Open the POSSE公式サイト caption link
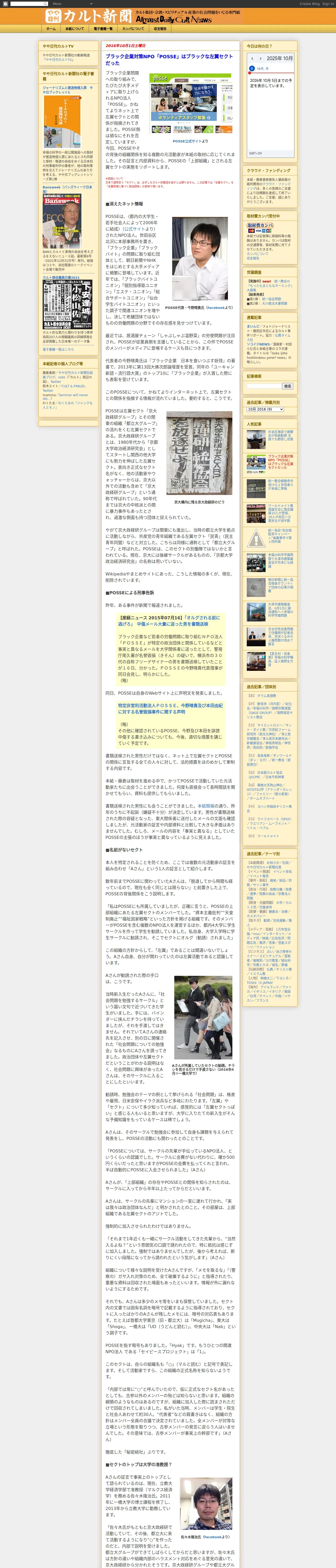 tap(187, 141)
